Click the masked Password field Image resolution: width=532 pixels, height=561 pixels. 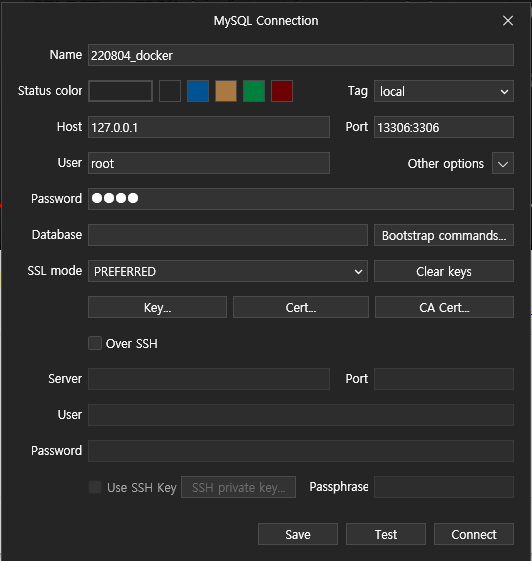point(301,199)
